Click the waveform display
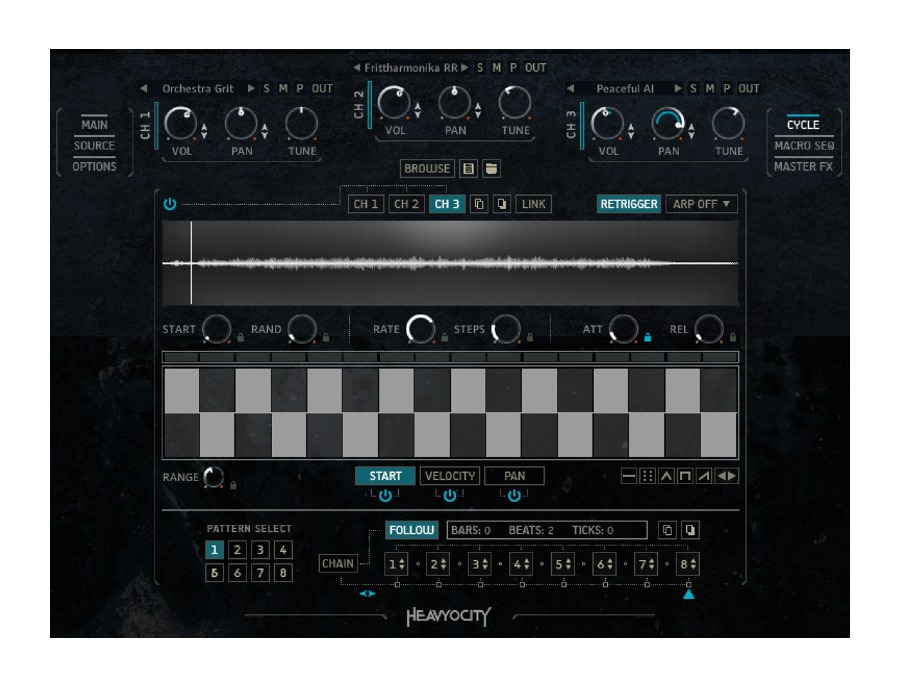The height and width of the screenshot is (687, 900). tap(450, 263)
